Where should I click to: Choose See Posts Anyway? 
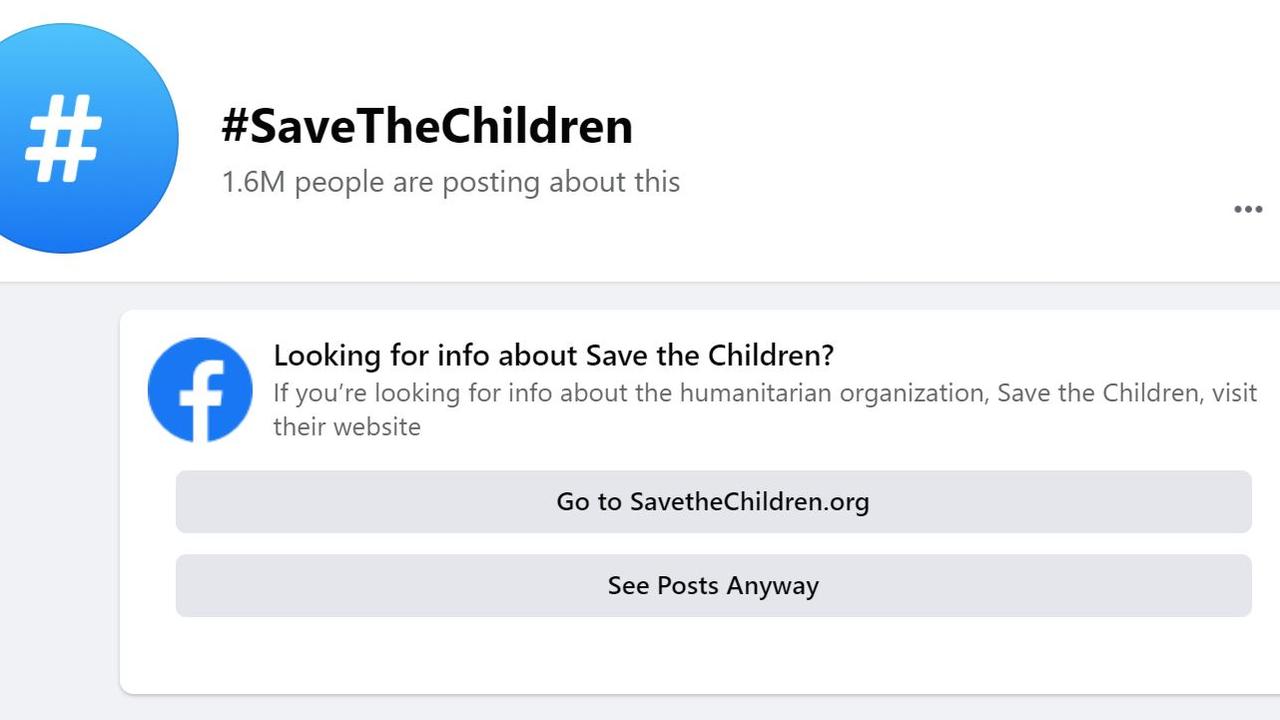[x=713, y=586]
